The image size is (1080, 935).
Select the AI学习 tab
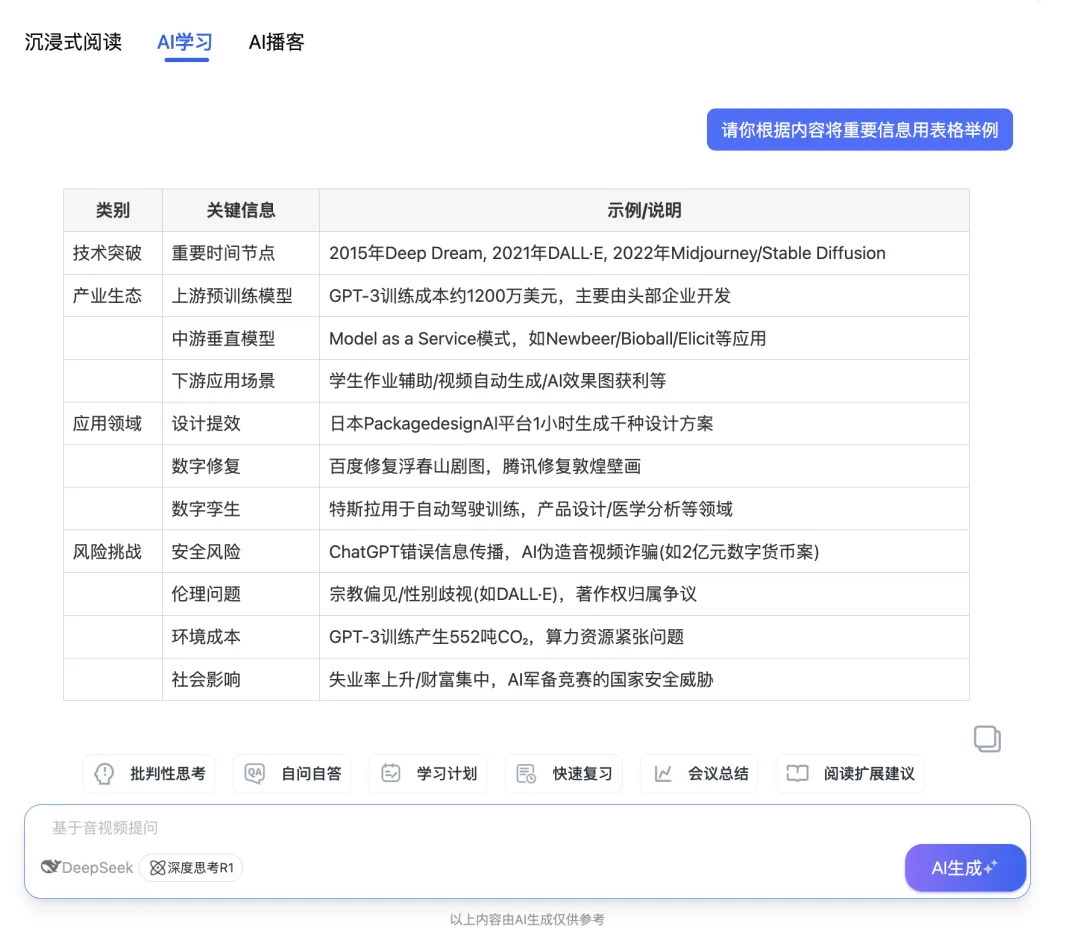[185, 42]
